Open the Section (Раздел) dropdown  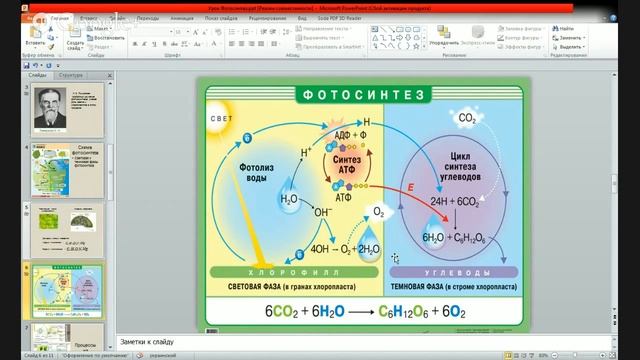coord(99,47)
